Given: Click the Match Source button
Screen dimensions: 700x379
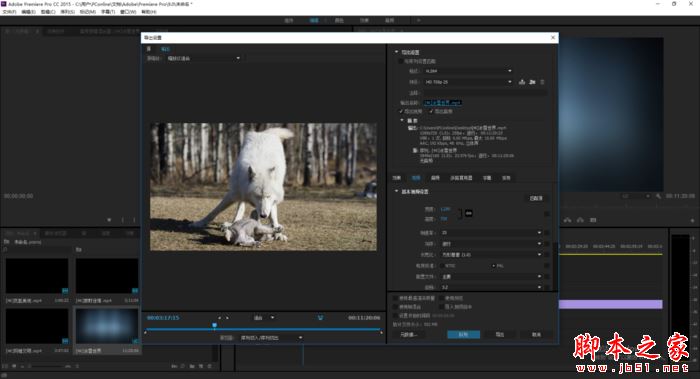Looking at the screenshot, I should (536, 198).
